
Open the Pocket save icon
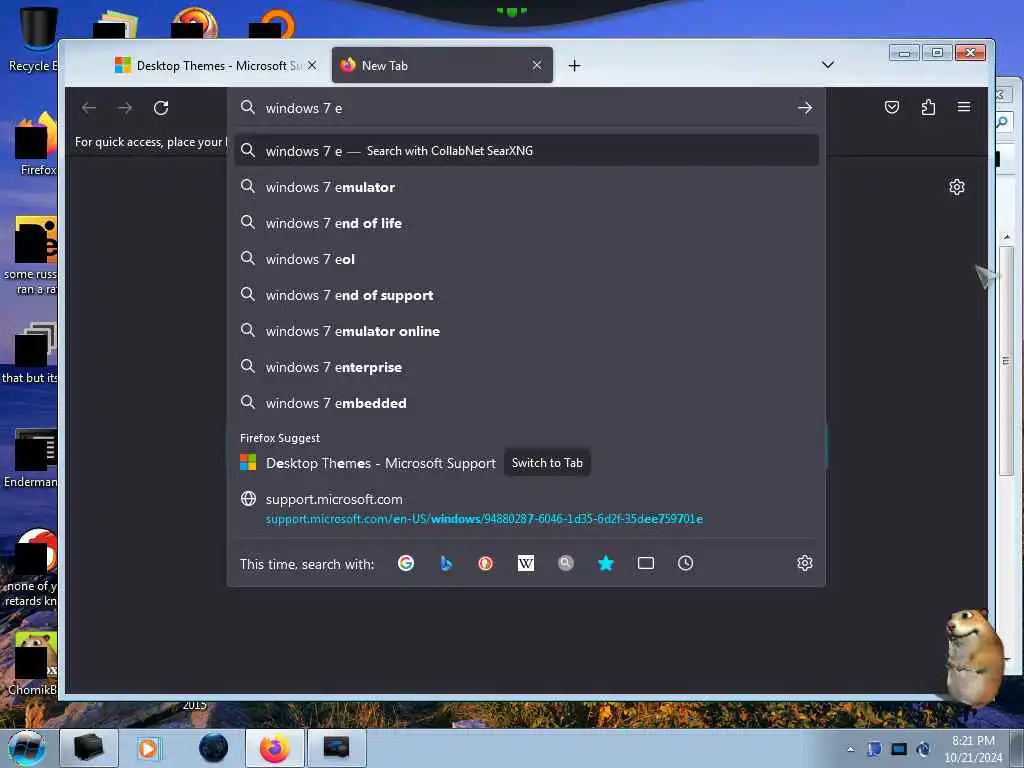pos(891,107)
